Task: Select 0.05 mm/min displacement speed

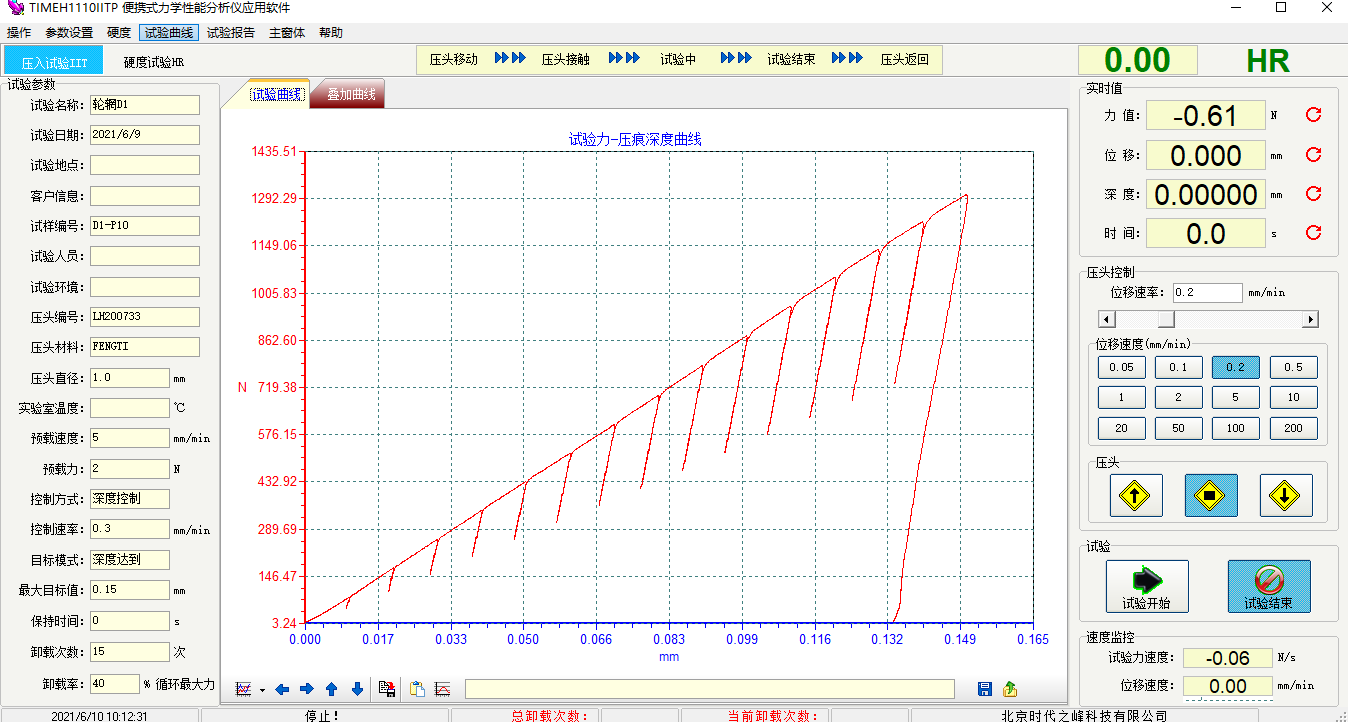Action: pyautogui.click(x=1121, y=367)
